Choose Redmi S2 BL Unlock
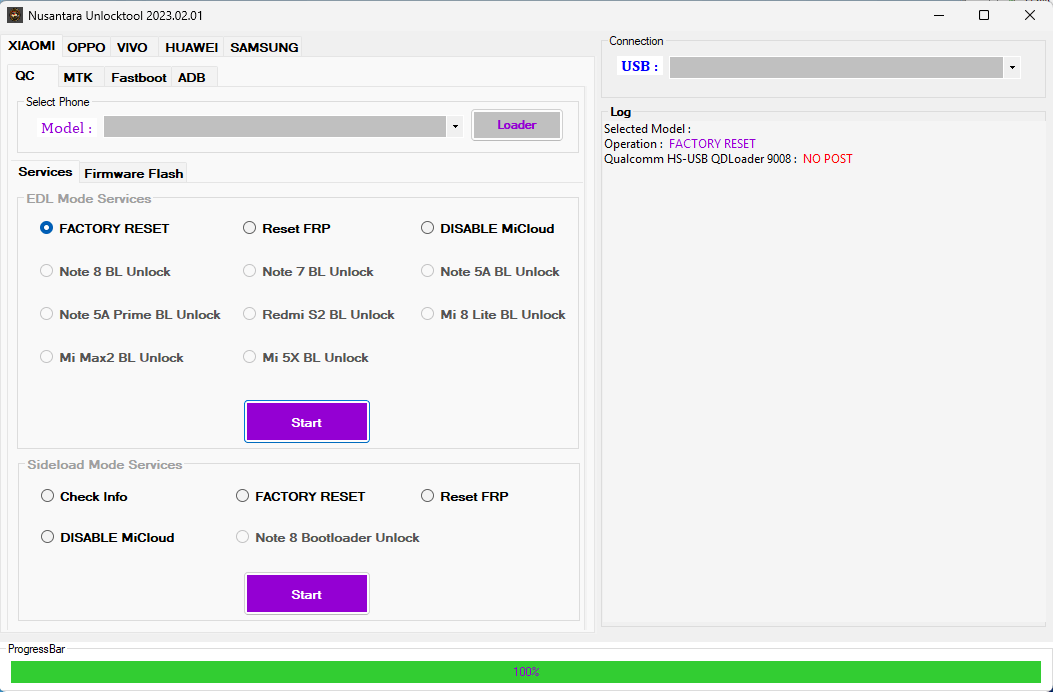Screen dimensions: 1053x692 point(249,314)
